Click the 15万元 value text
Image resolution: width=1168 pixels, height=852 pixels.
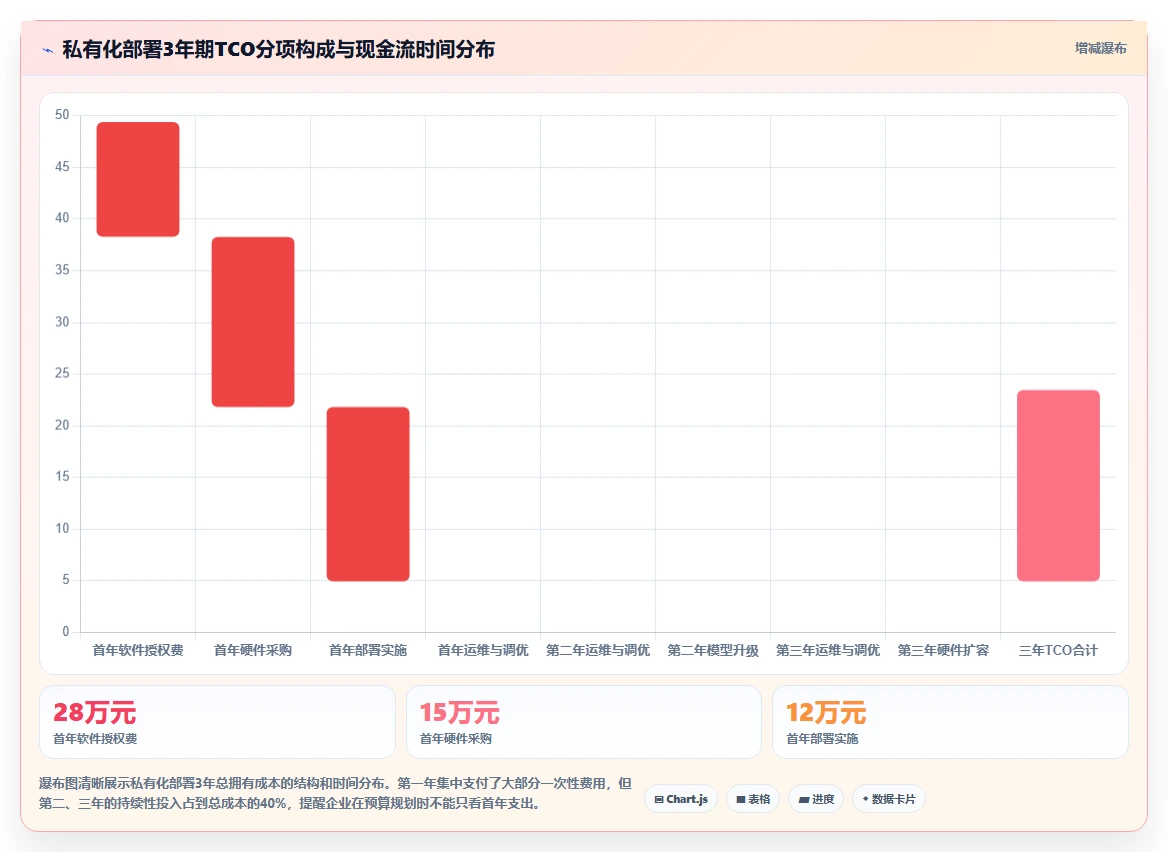click(460, 713)
